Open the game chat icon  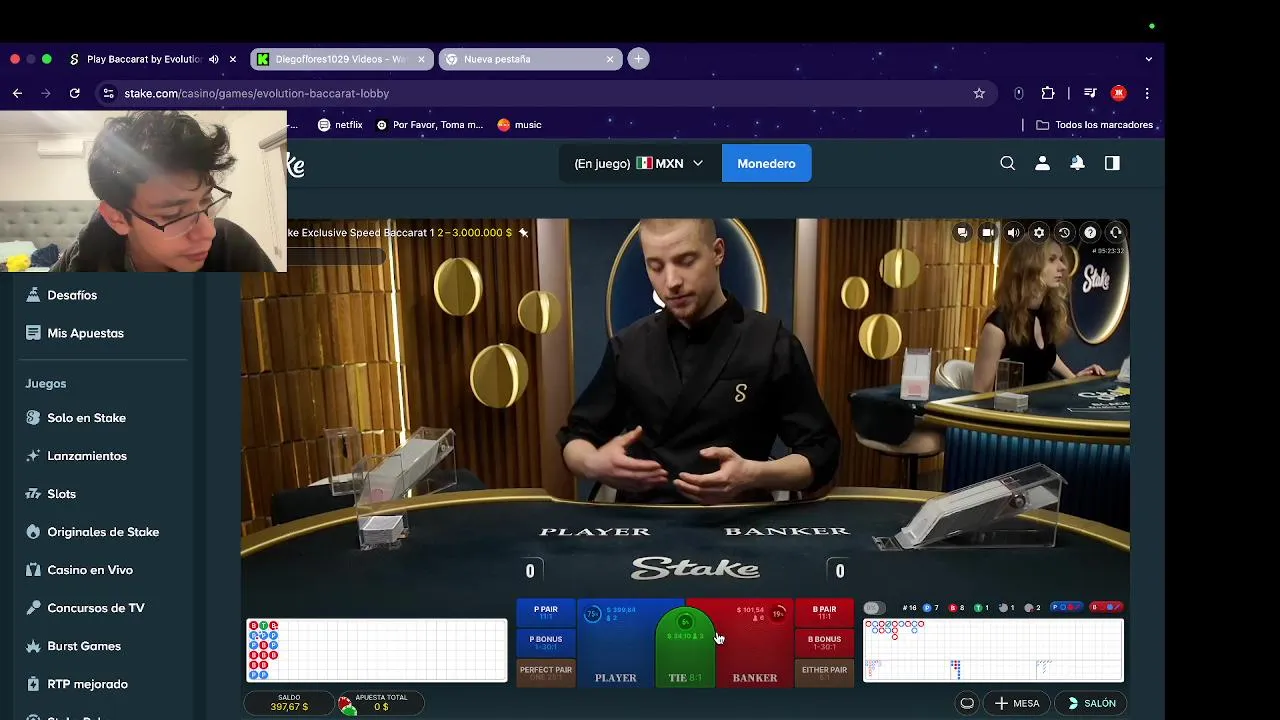pyautogui.click(x=962, y=232)
